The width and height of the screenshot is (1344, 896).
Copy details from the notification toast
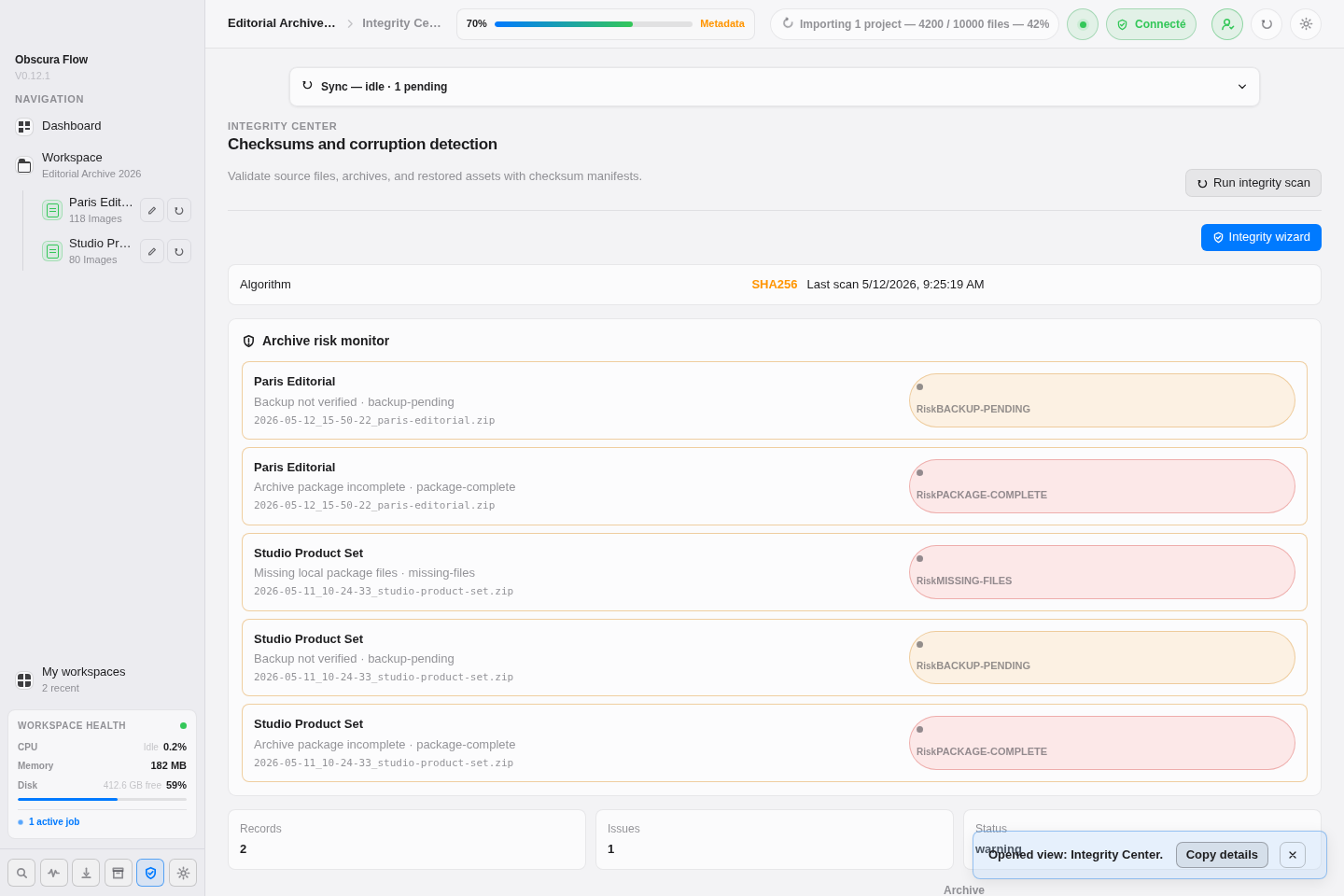pyautogui.click(x=1222, y=855)
